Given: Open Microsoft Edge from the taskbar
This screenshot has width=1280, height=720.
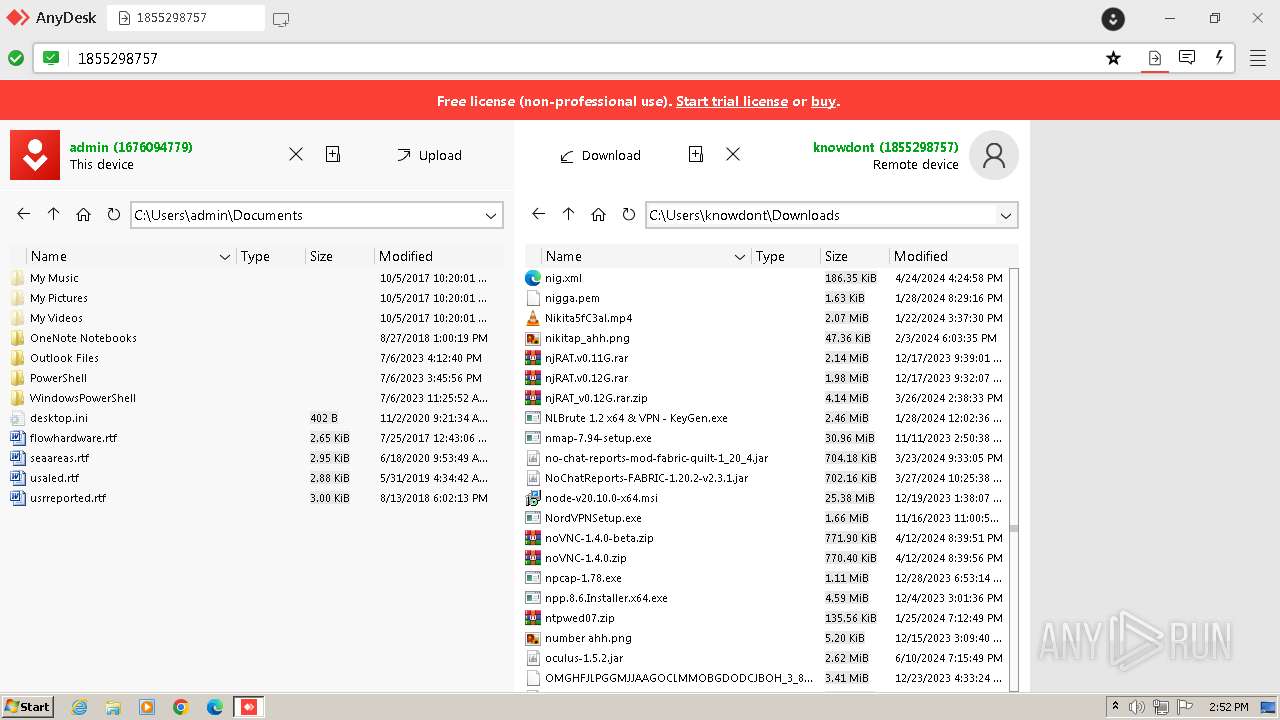Looking at the screenshot, I should pyautogui.click(x=215, y=707).
